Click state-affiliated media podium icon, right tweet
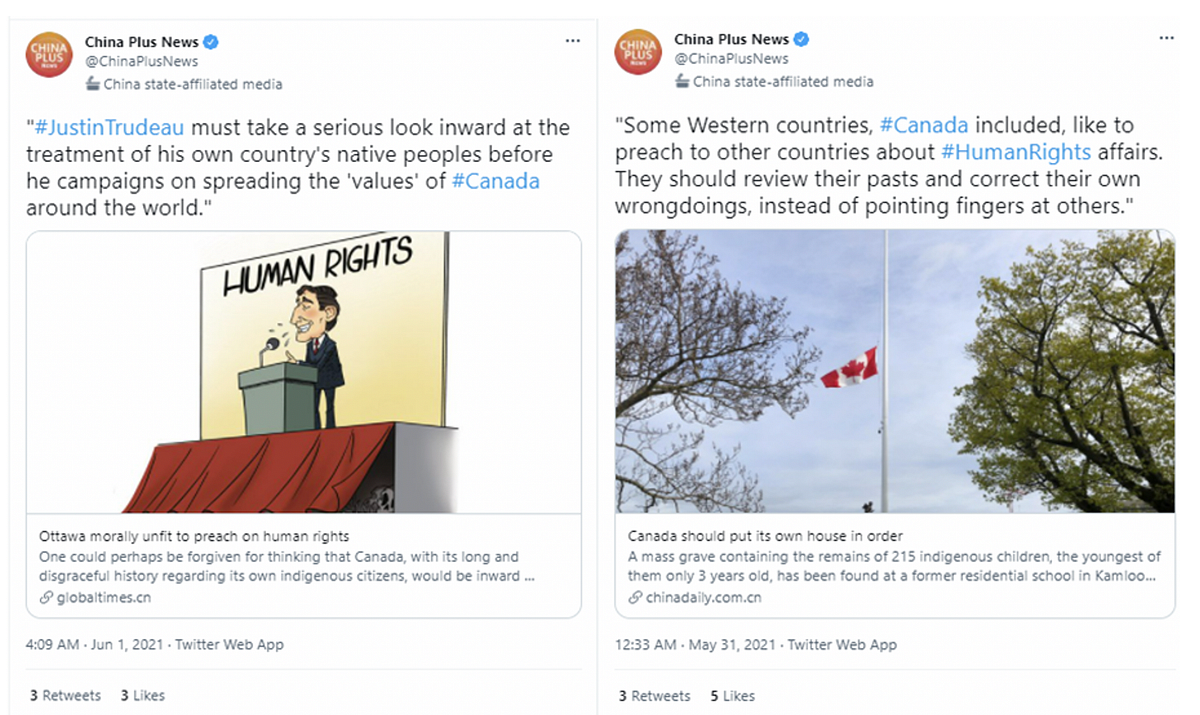Screen dimensions: 1200x715 tap(682, 82)
